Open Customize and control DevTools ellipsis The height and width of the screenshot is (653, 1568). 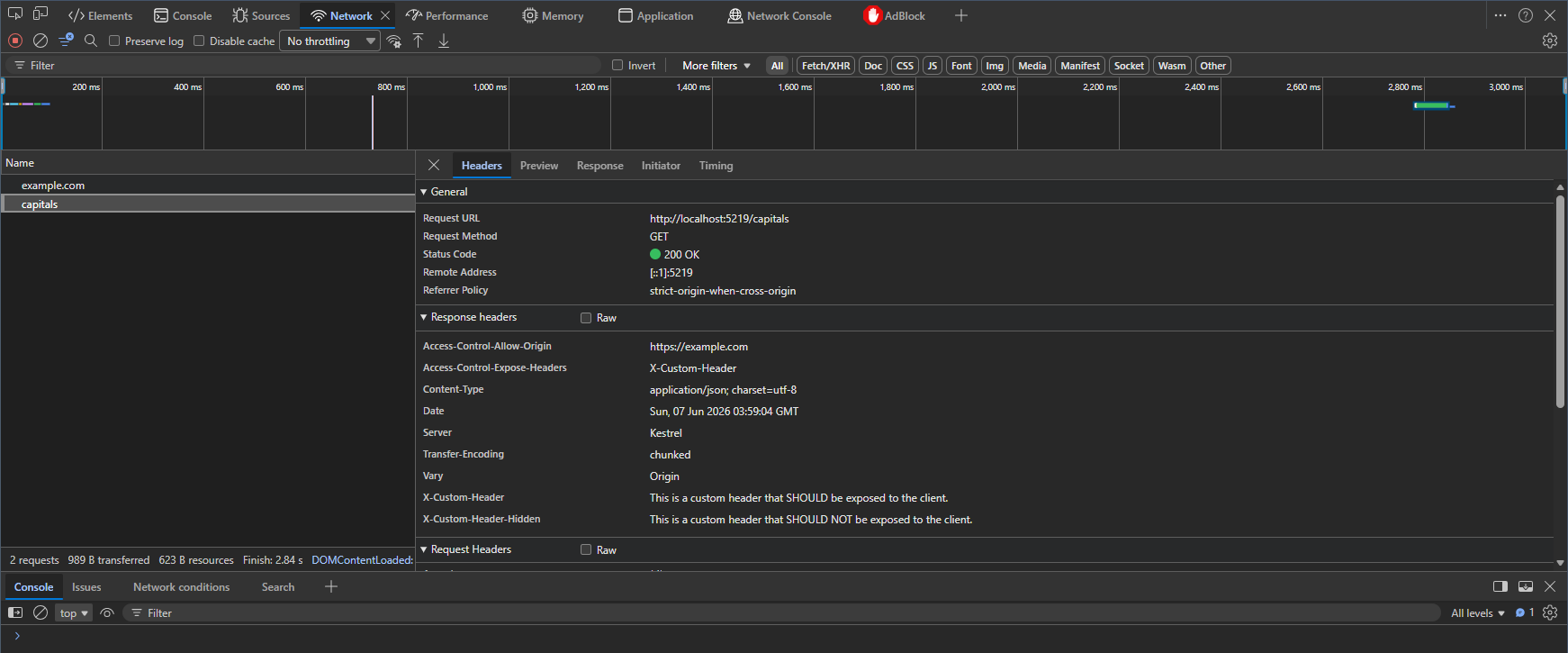click(x=1500, y=15)
